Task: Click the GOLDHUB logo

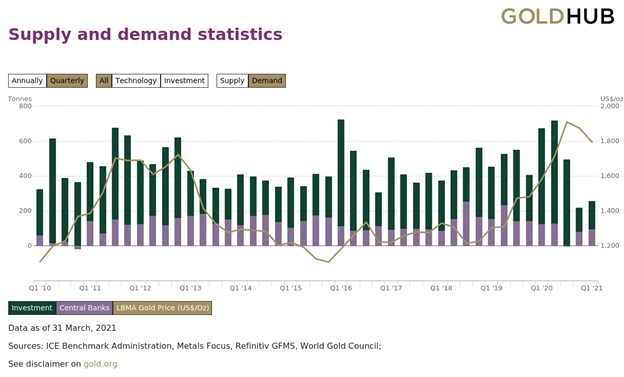Action: click(x=557, y=16)
